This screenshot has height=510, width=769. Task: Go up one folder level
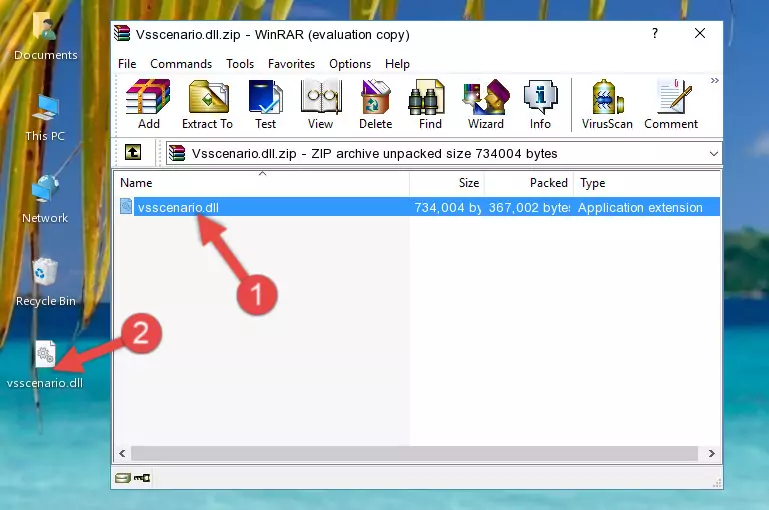[x=133, y=153]
